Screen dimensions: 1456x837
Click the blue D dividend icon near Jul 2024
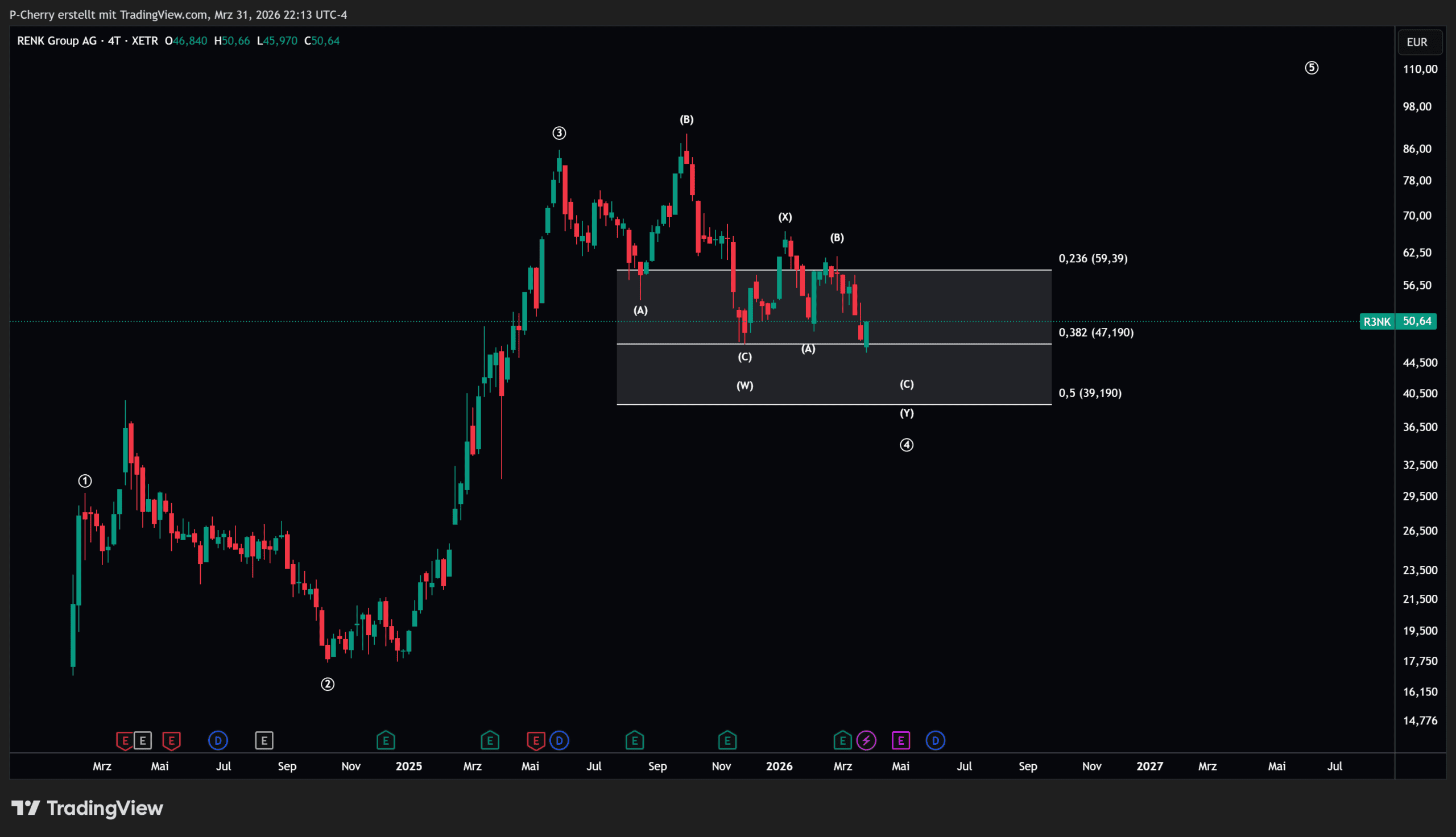click(x=218, y=740)
